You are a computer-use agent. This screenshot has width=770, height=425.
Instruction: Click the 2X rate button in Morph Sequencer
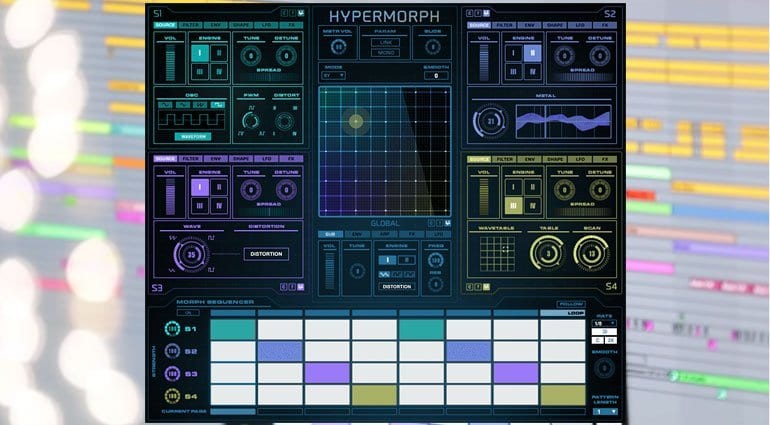[610, 340]
